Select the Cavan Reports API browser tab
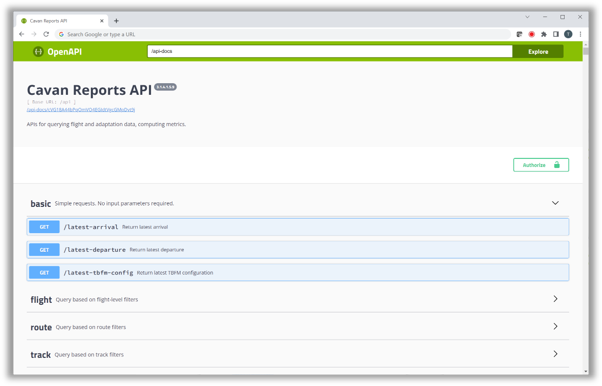Image resolution: width=602 pixels, height=386 pixels. click(63, 21)
